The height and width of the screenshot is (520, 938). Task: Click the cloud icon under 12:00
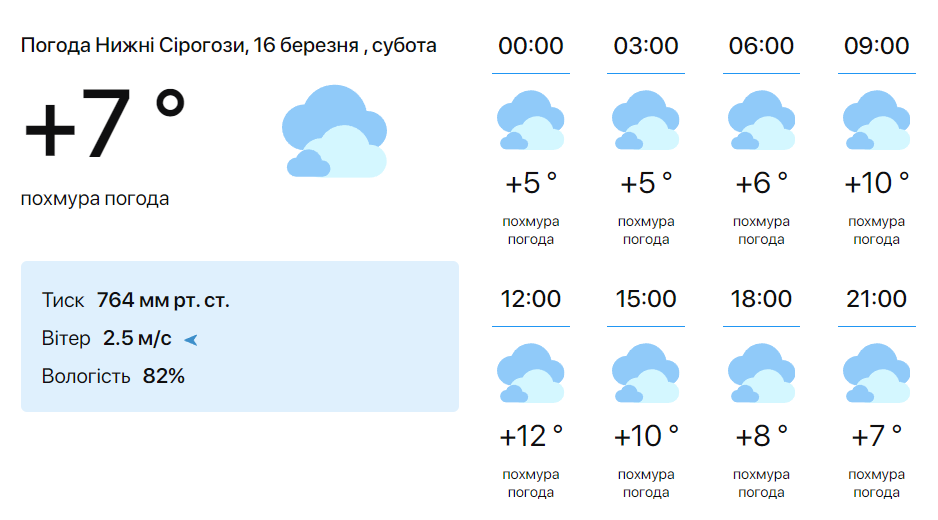[531, 373]
